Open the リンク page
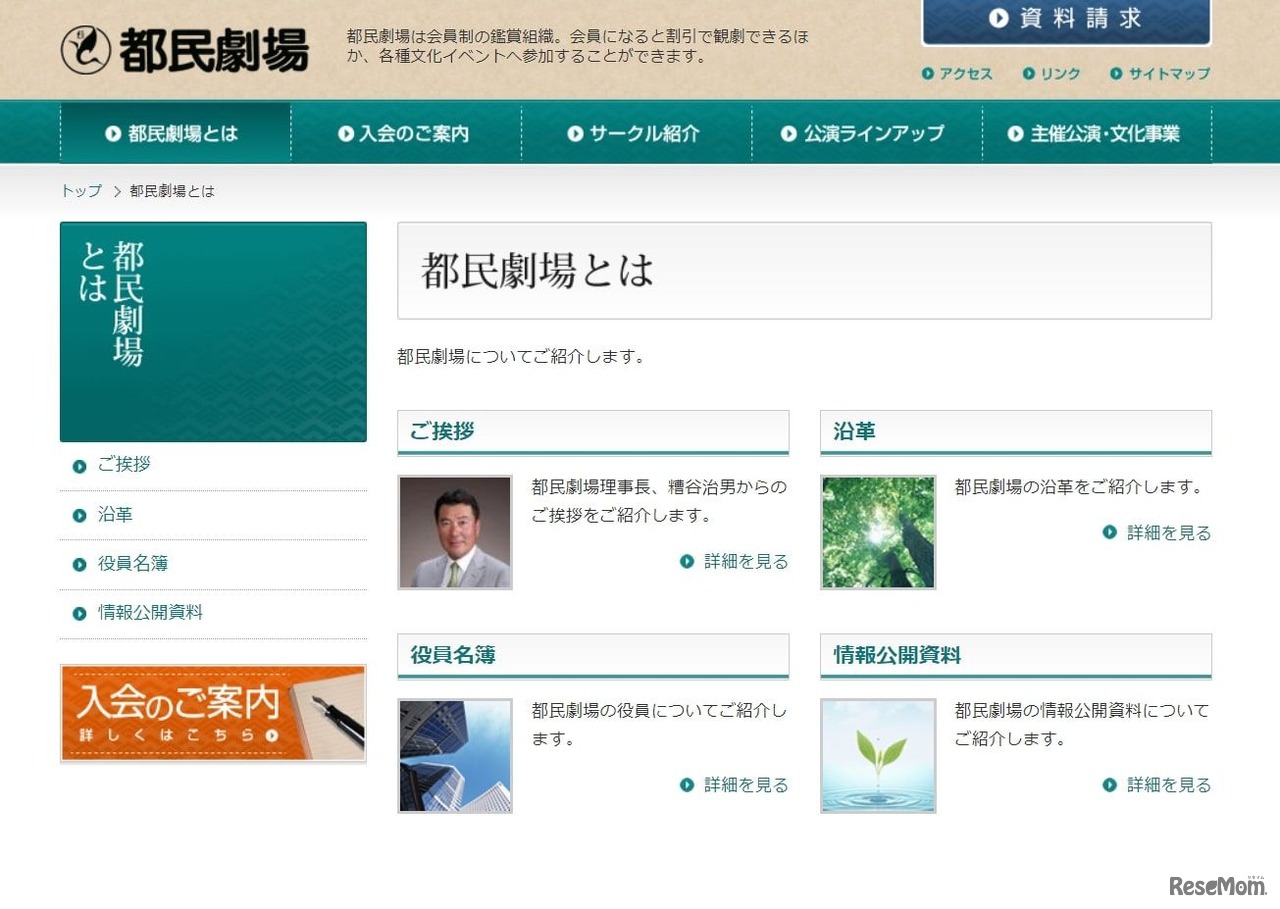This screenshot has height=909, width=1280. coord(1059,73)
